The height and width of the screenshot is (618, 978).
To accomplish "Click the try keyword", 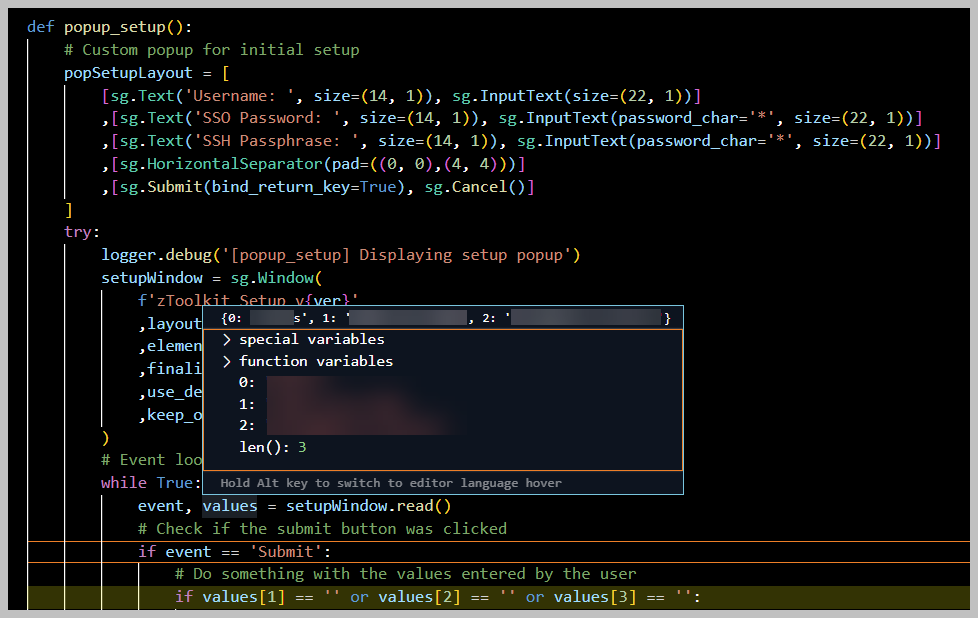I will point(76,231).
